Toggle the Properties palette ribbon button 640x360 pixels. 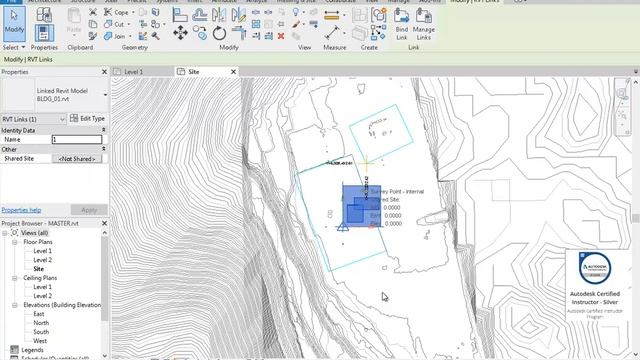point(44,33)
